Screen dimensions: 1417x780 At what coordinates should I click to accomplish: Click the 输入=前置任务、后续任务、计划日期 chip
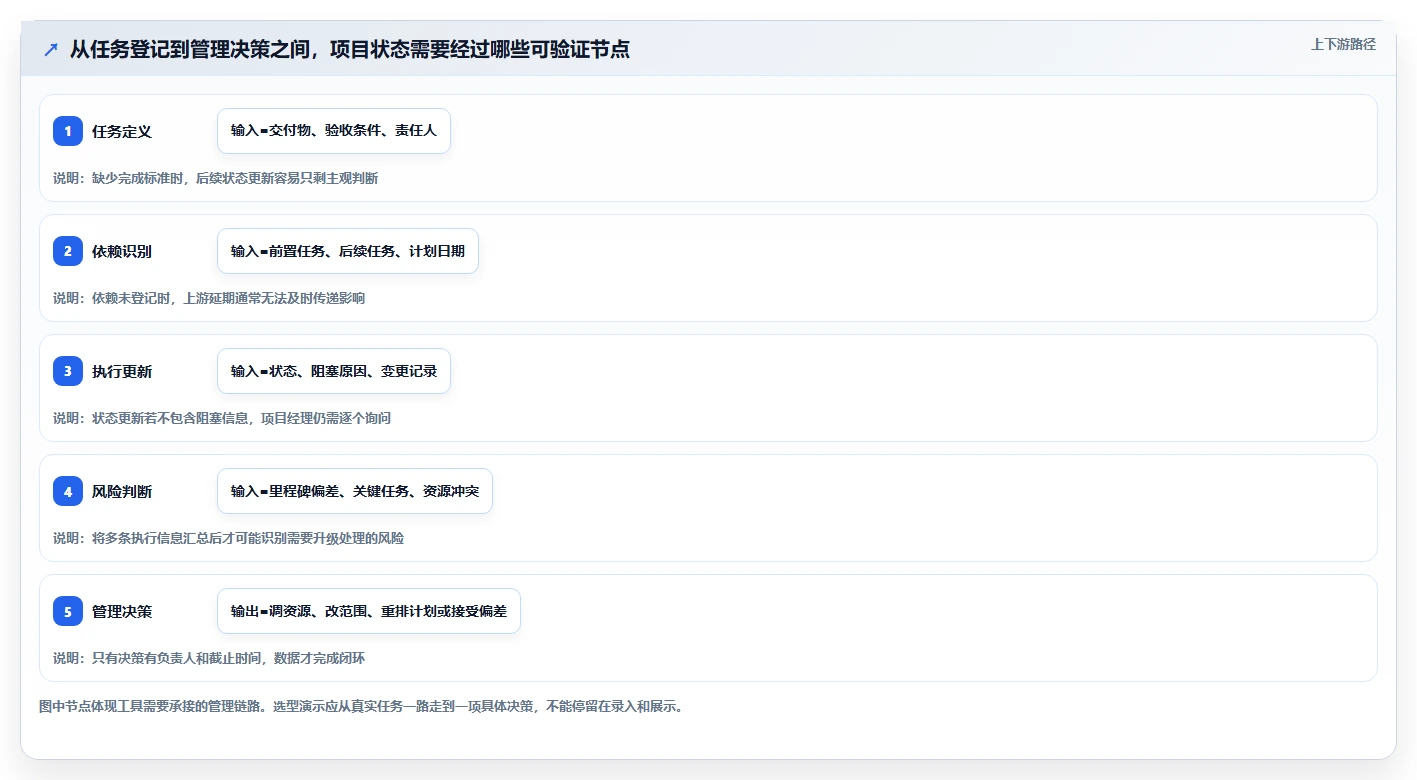pos(348,251)
